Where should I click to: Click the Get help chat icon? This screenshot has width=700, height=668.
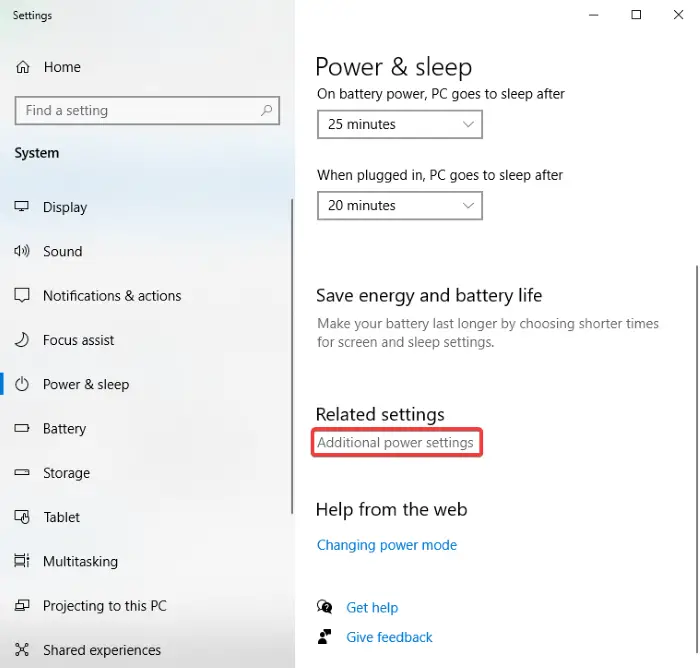tap(325, 607)
